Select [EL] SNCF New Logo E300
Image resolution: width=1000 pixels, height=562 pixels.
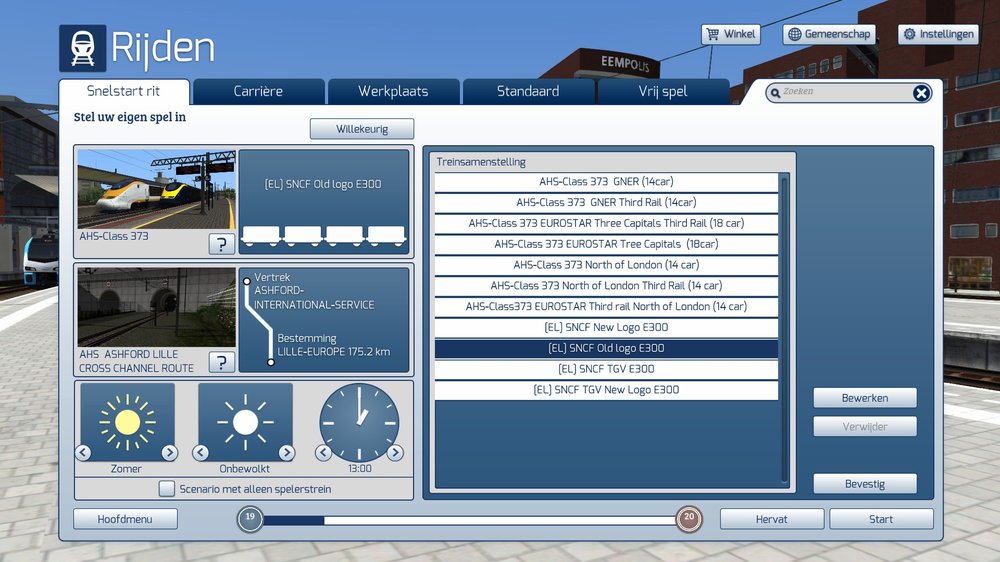[x=606, y=327]
